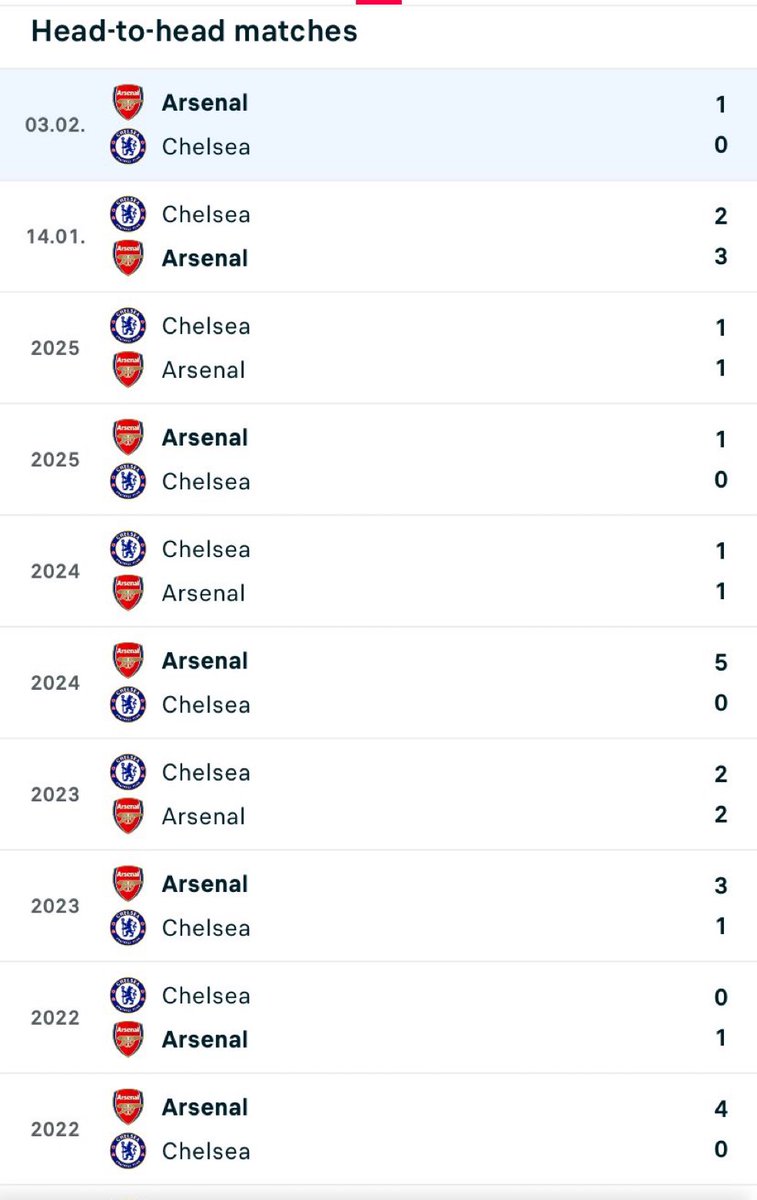Click Arsenal's score of 5 in 2024
Viewport: 757px width, 1200px height.
721,662
